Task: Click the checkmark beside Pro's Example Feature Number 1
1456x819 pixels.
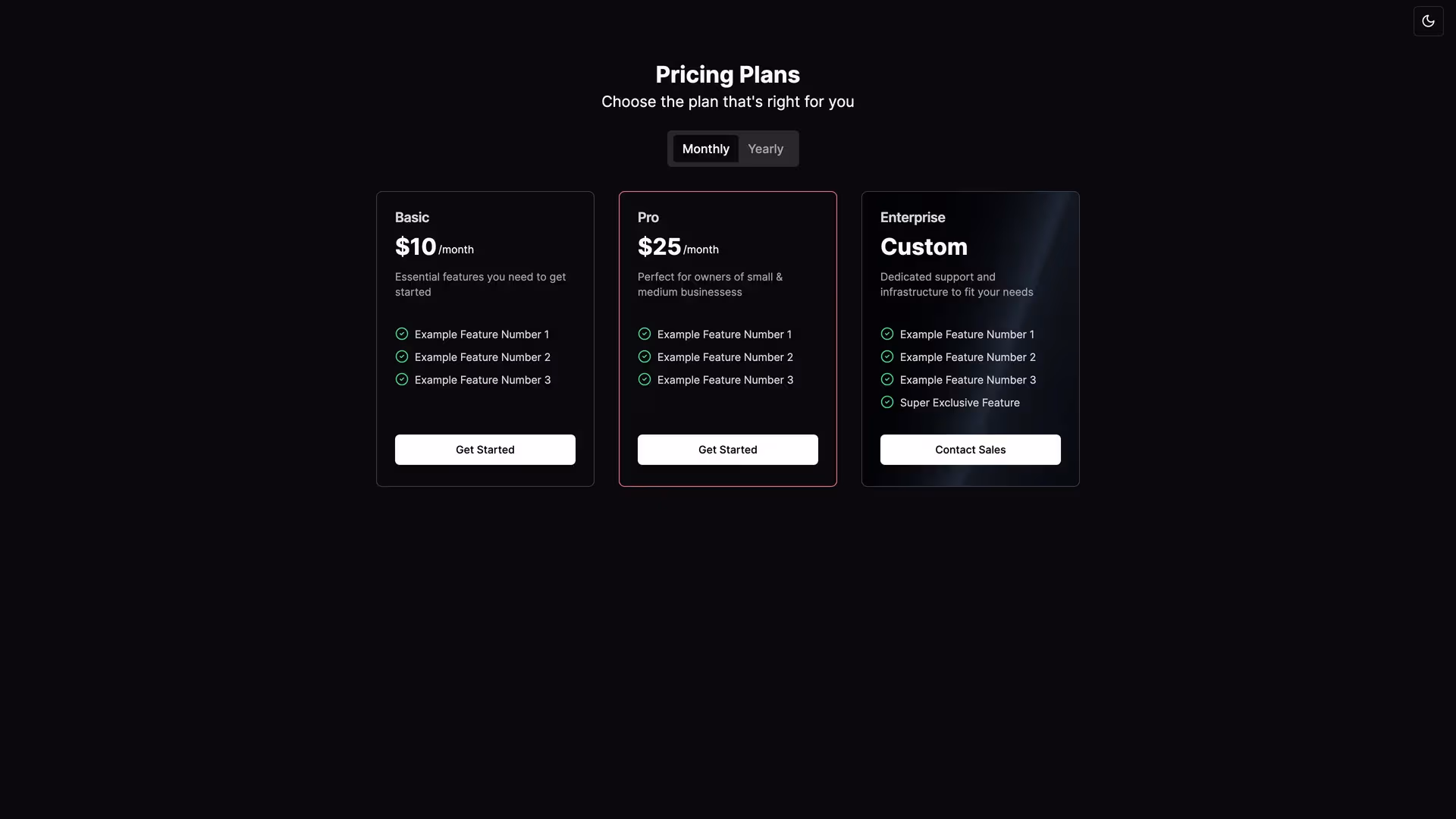Action: point(644,334)
